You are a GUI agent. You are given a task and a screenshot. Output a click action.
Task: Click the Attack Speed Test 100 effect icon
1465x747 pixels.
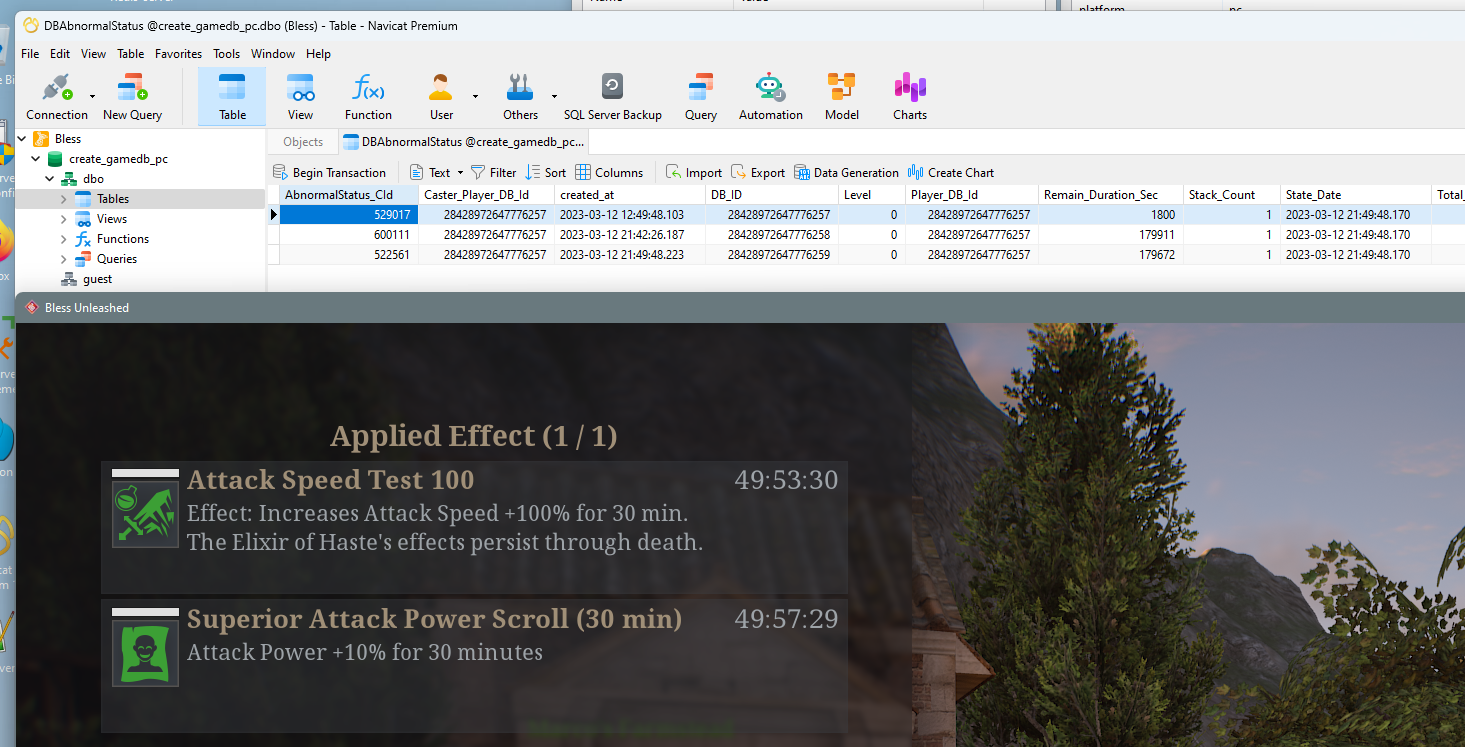point(145,513)
